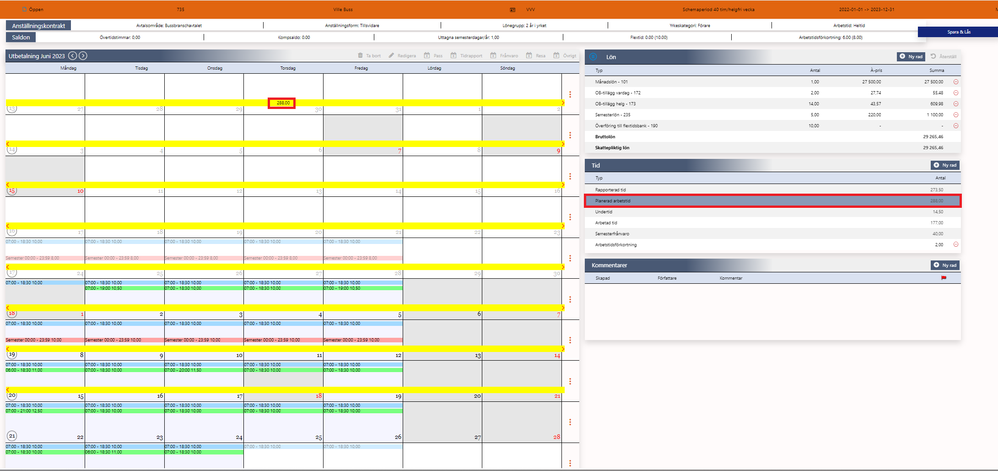This screenshot has height=471, width=998.
Task: Select the Undertid row
Action: [773, 212]
